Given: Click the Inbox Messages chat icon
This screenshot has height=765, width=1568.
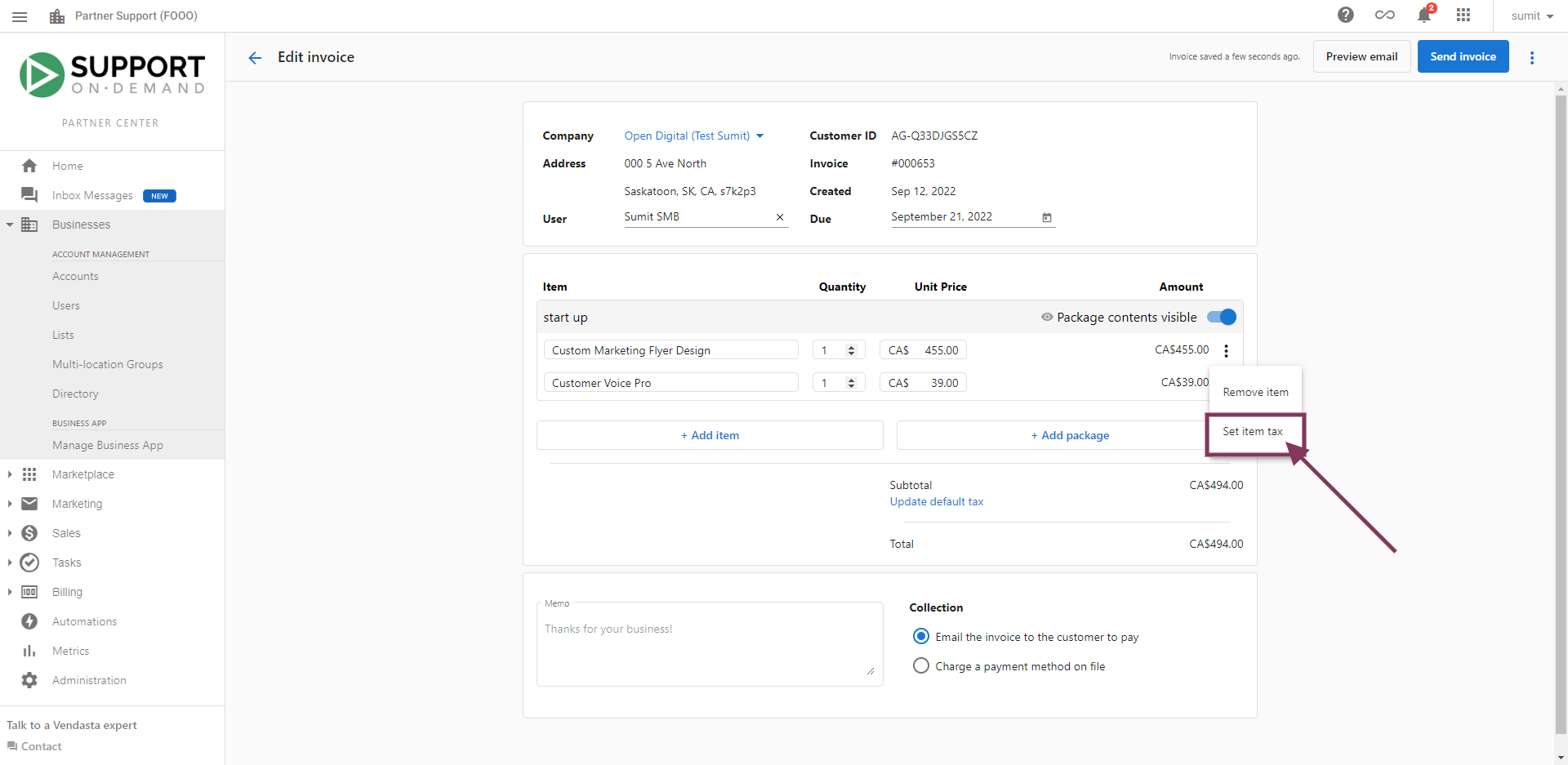Looking at the screenshot, I should pyautogui.click(x=29, y=195).
